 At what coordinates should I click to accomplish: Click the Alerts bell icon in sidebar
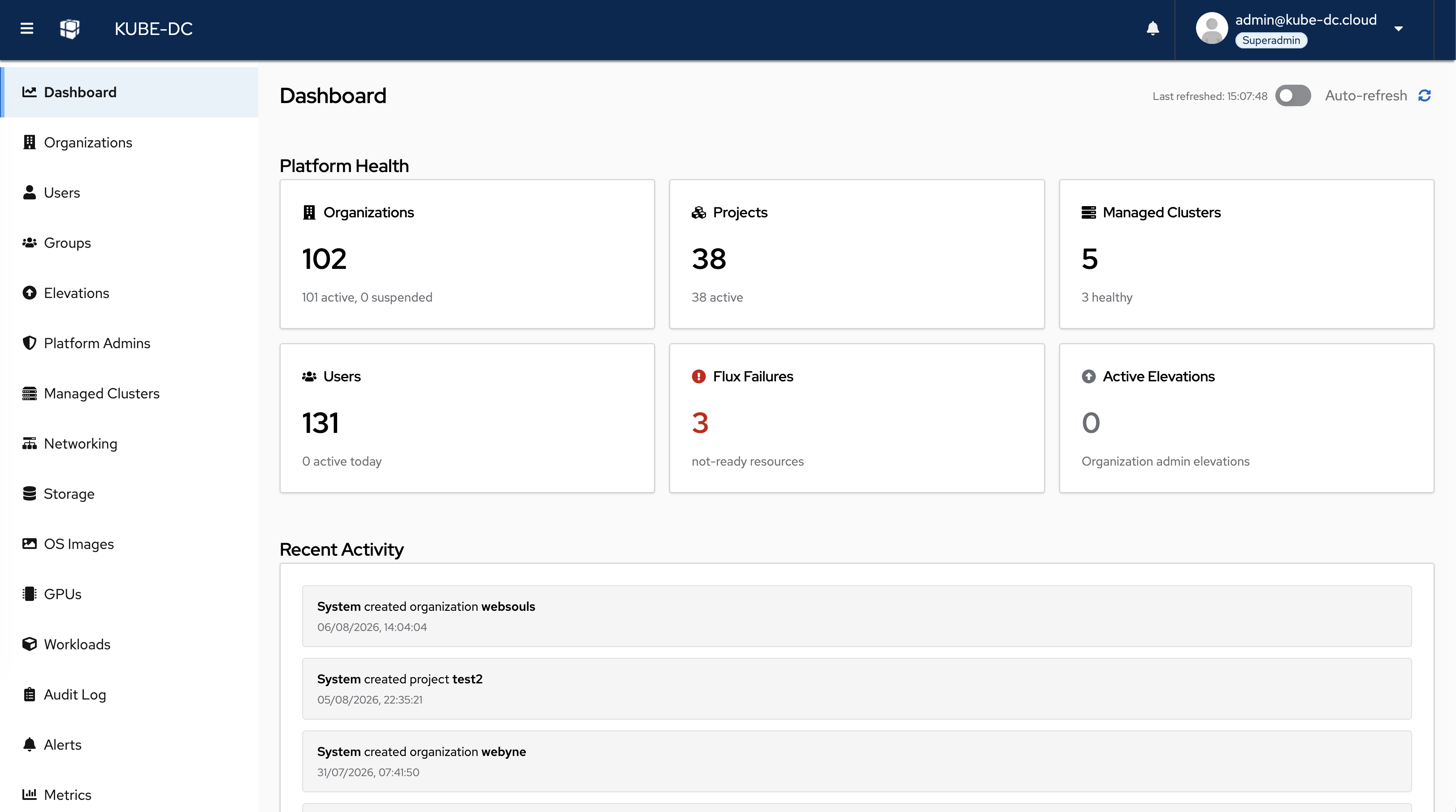coord(30,745)
